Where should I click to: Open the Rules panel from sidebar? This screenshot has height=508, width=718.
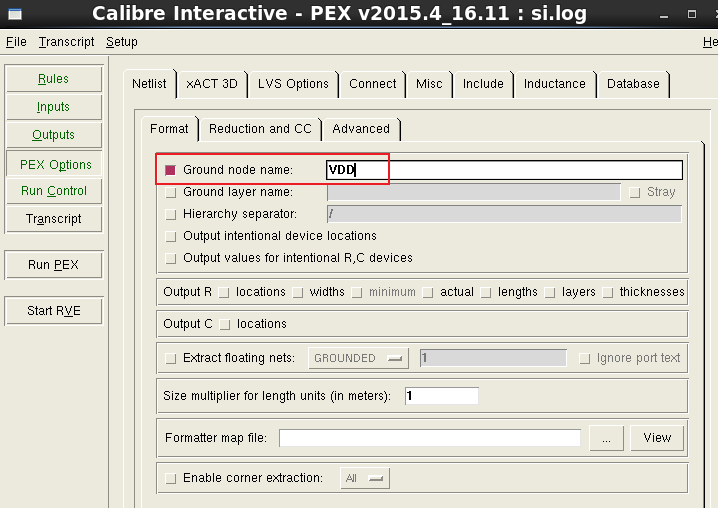(53, 79)
